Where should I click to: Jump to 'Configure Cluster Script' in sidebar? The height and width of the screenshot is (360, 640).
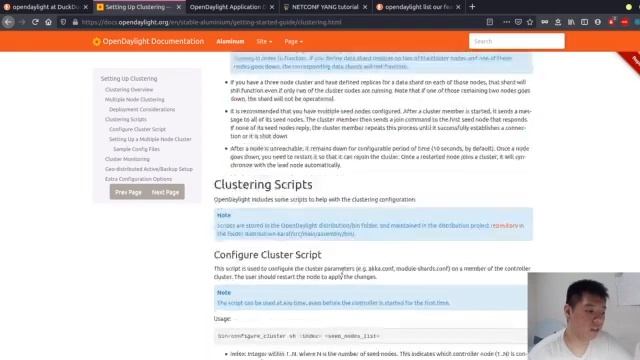coord(137,129)
